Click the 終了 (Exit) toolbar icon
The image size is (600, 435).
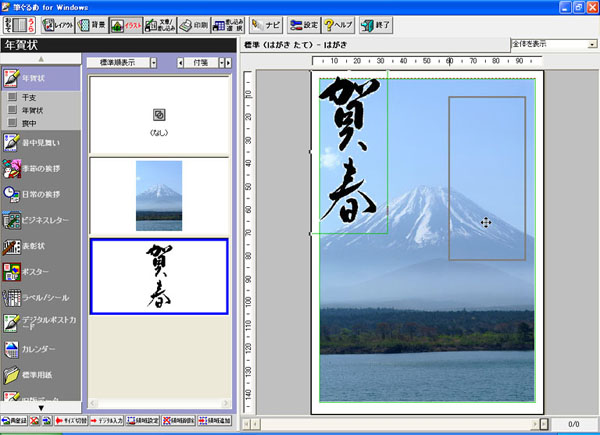point(375,24)
